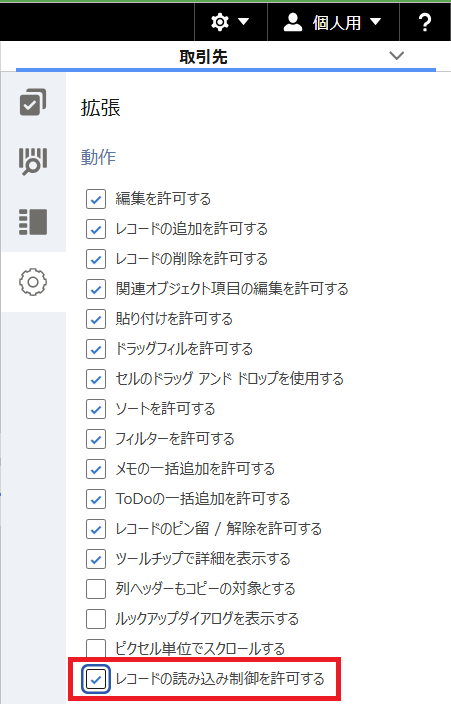
Task: Select the gear settings sidebar tab
Action: tap(33, 282)
